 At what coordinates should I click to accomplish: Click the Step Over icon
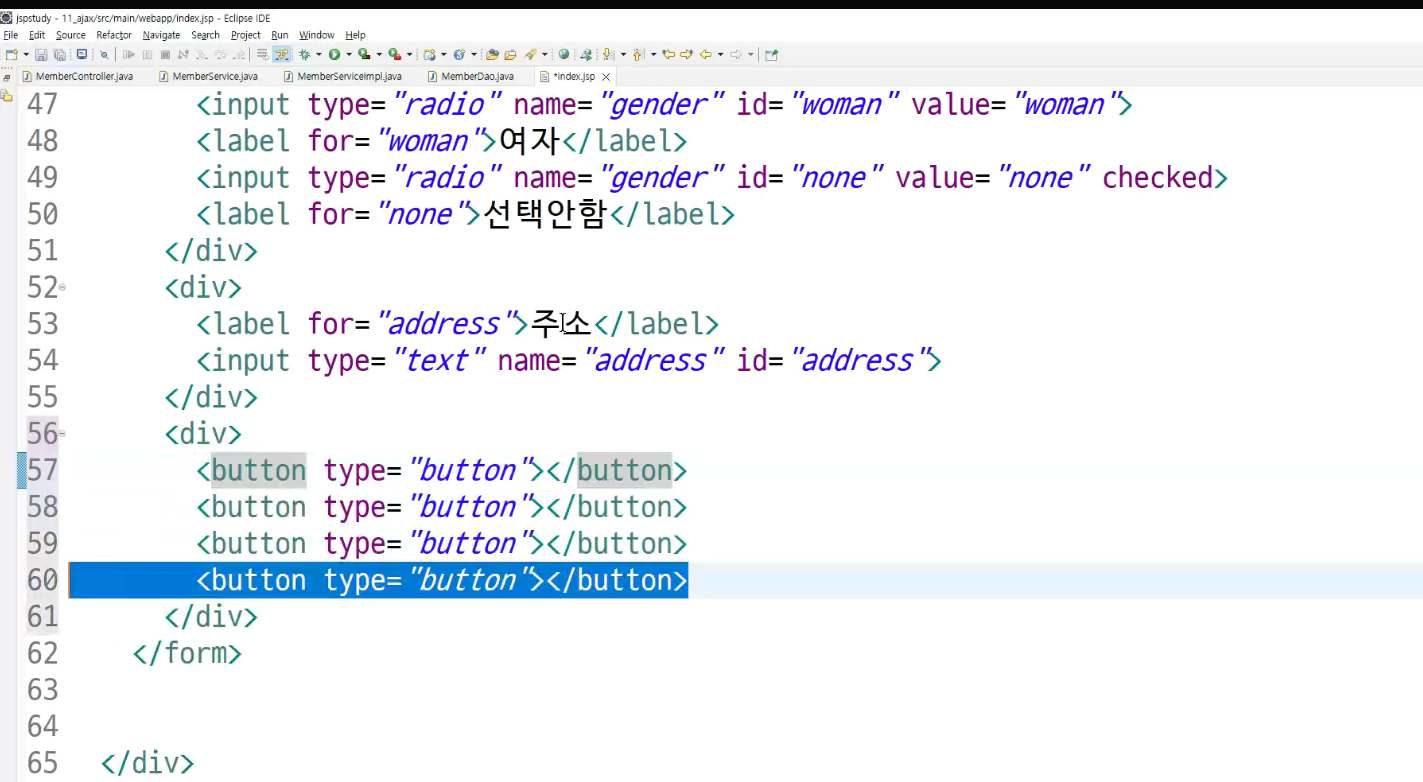click(220, 54)
